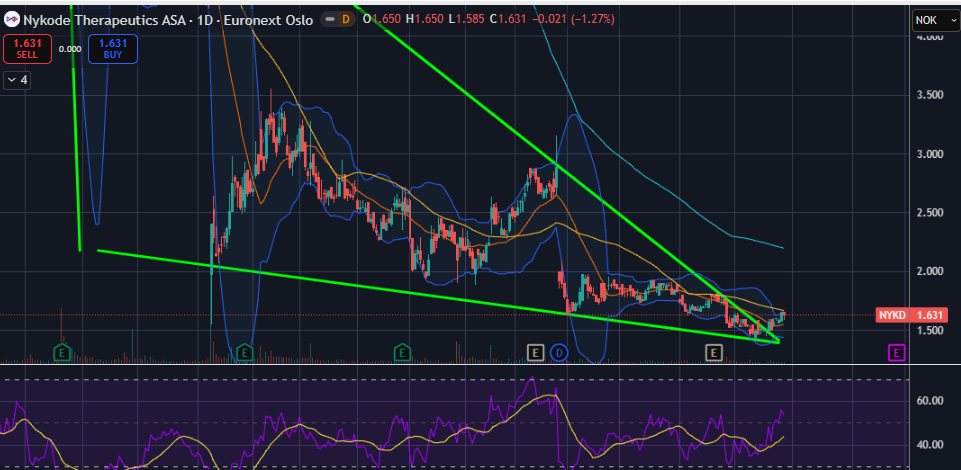Click the blue D dividend marker
Image resolution: width=961 pixels, height=470 pixels.
[559, 352]
